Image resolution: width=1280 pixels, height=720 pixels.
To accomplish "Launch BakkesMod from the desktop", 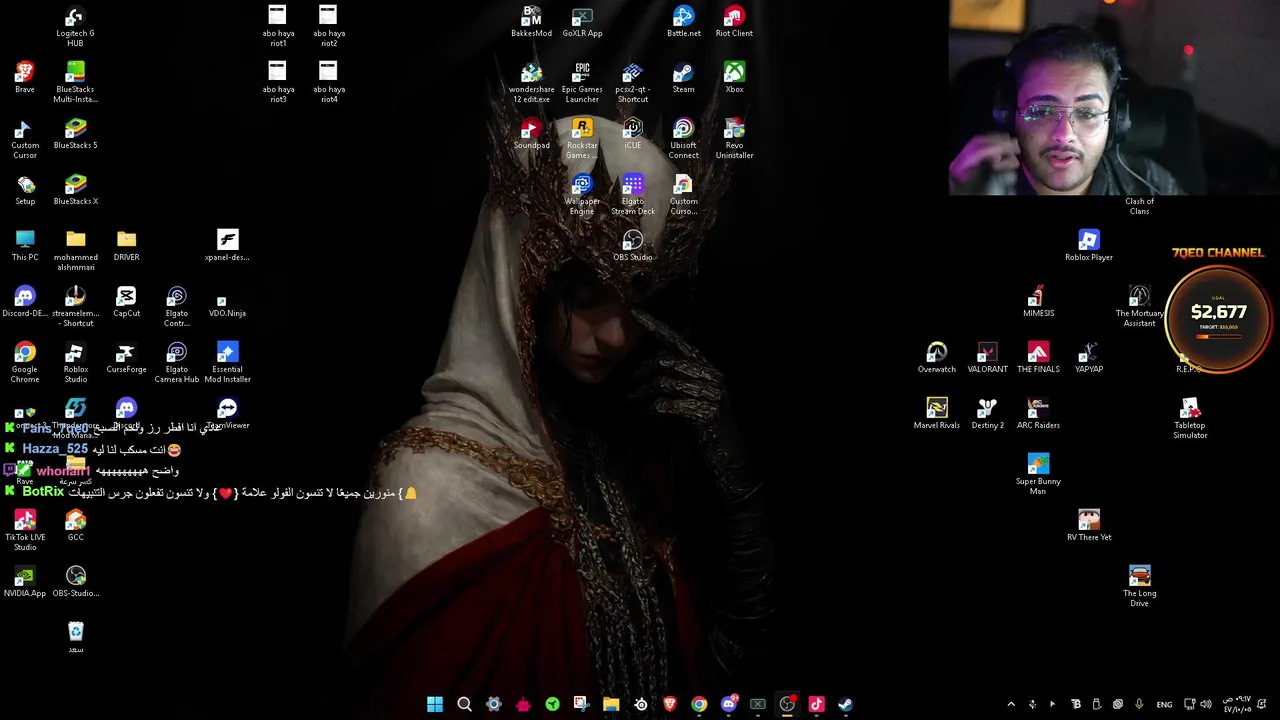I will [531, 21].
